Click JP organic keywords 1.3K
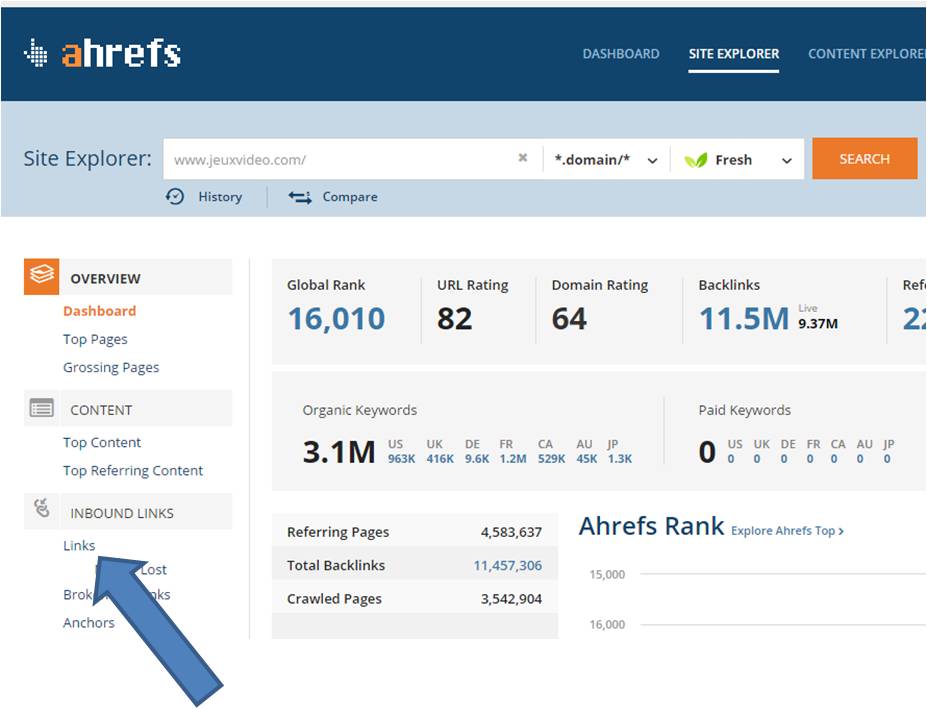Screen dimensions: 927x709 tap(620, 459)
